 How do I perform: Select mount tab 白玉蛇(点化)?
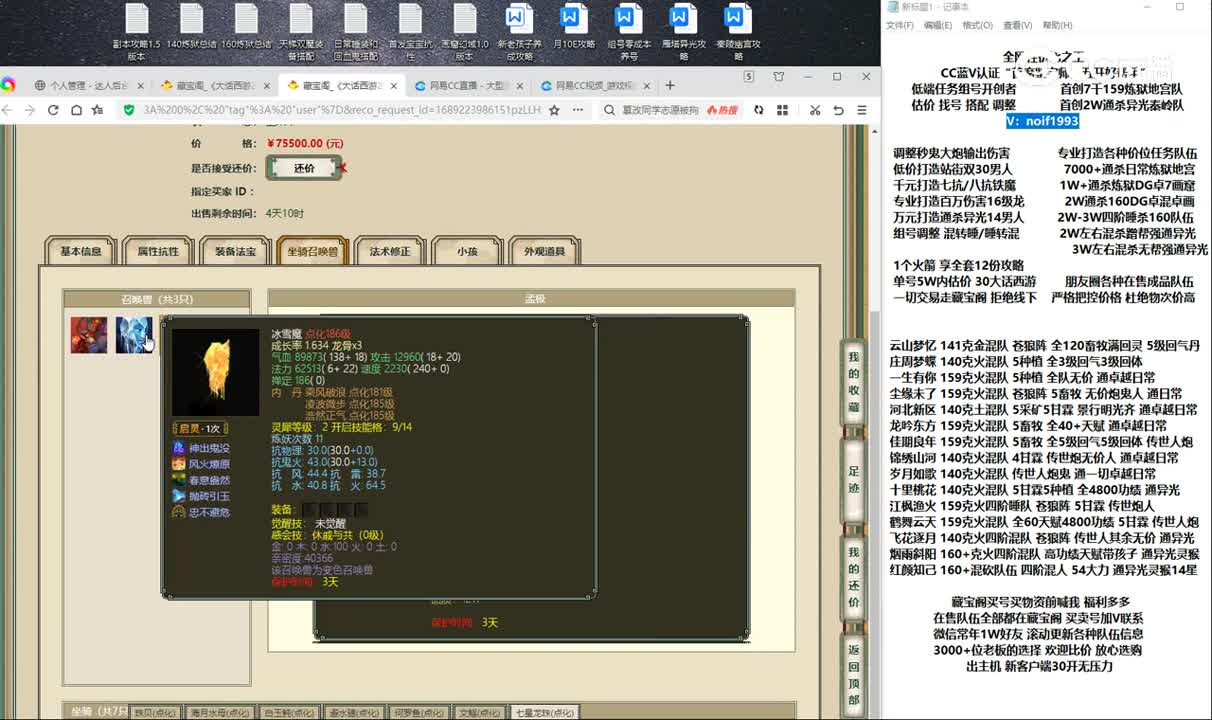pos(287,713)
